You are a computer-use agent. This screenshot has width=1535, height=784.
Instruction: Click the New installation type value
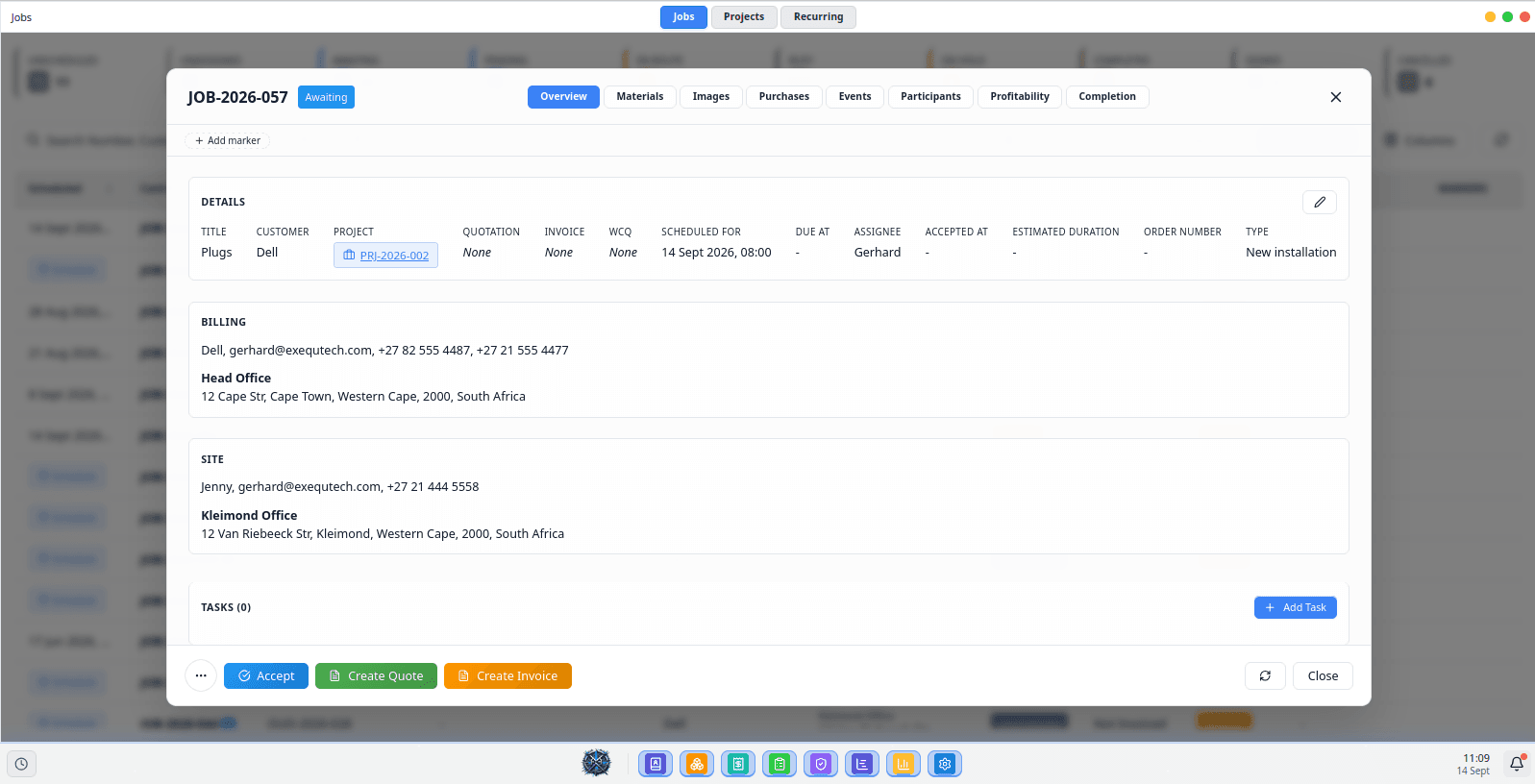1291,253
